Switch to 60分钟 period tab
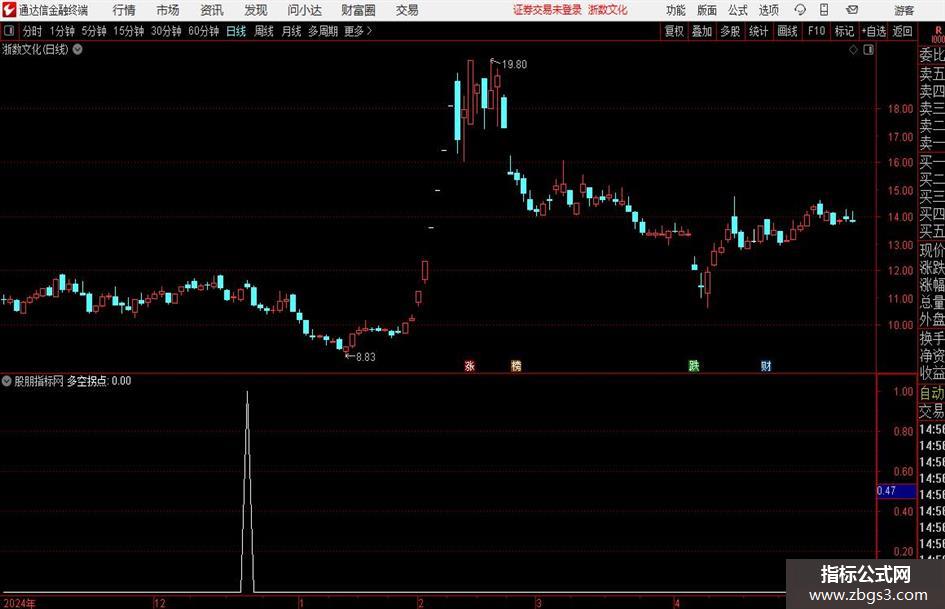Screen dimensions: 945x609 click(x=204, y=31)
